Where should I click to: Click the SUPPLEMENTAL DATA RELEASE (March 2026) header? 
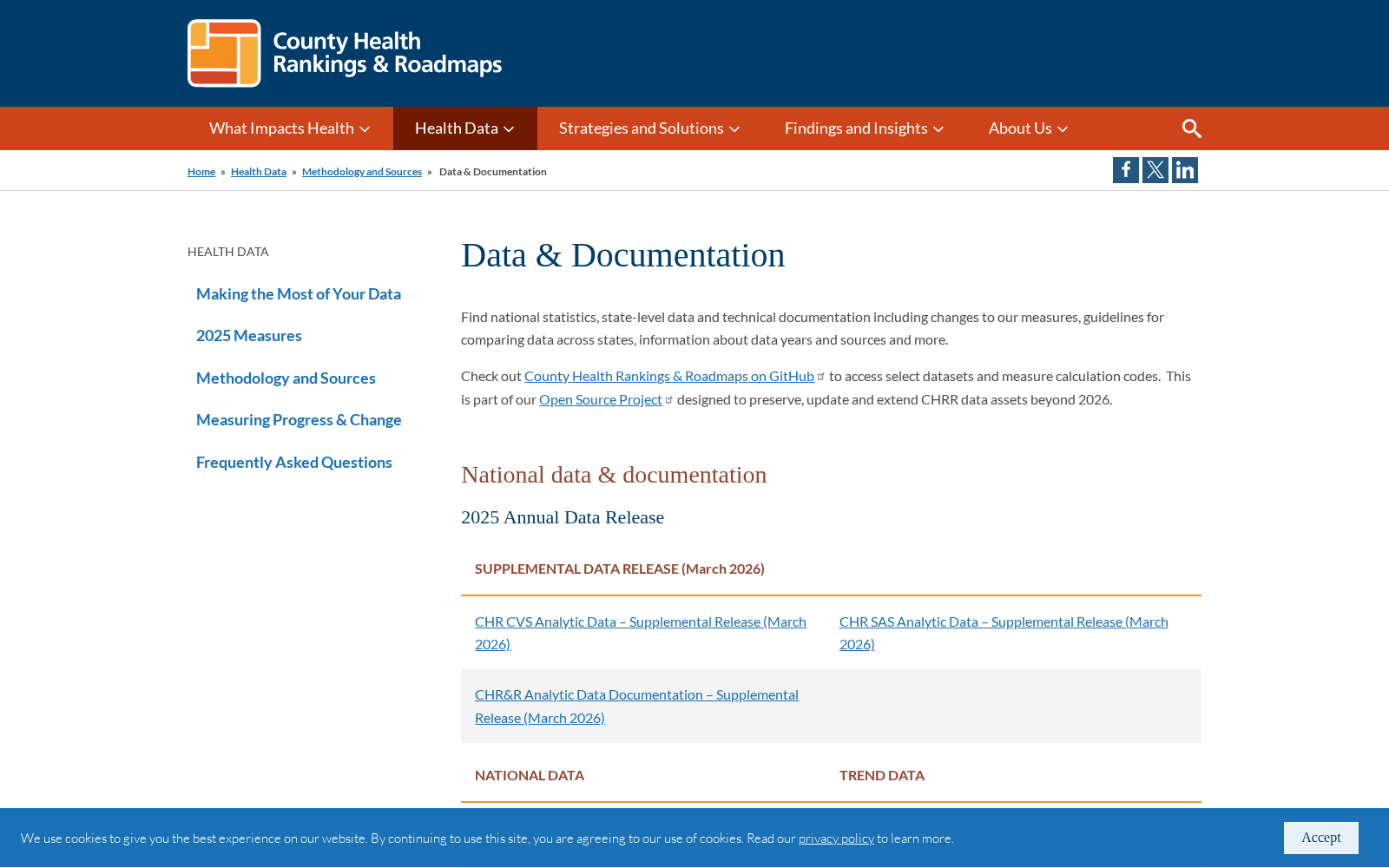click(620, 569)
